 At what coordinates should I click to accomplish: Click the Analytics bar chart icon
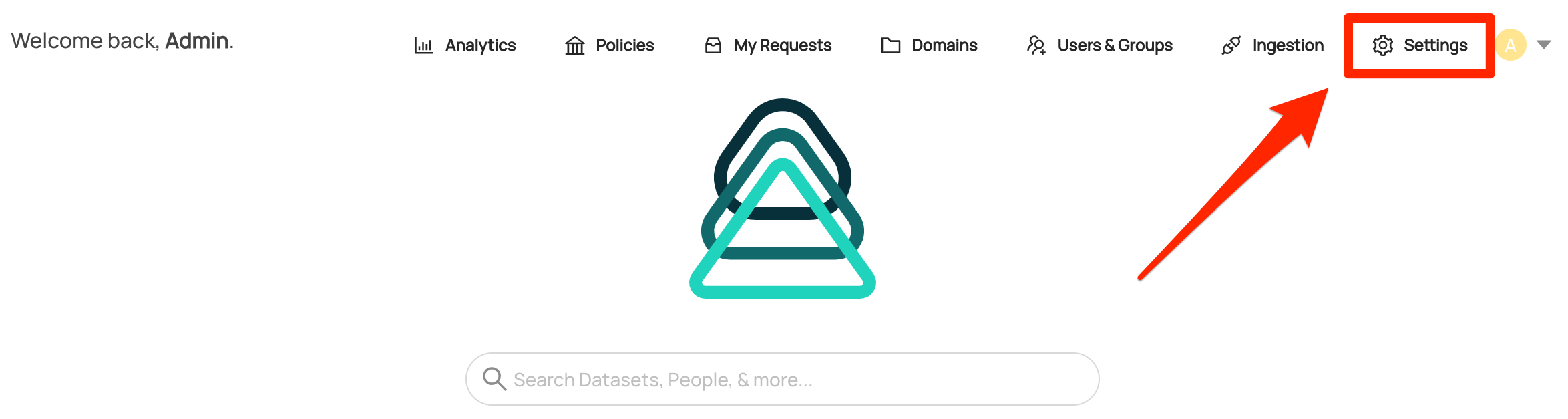tap(423, 45)
